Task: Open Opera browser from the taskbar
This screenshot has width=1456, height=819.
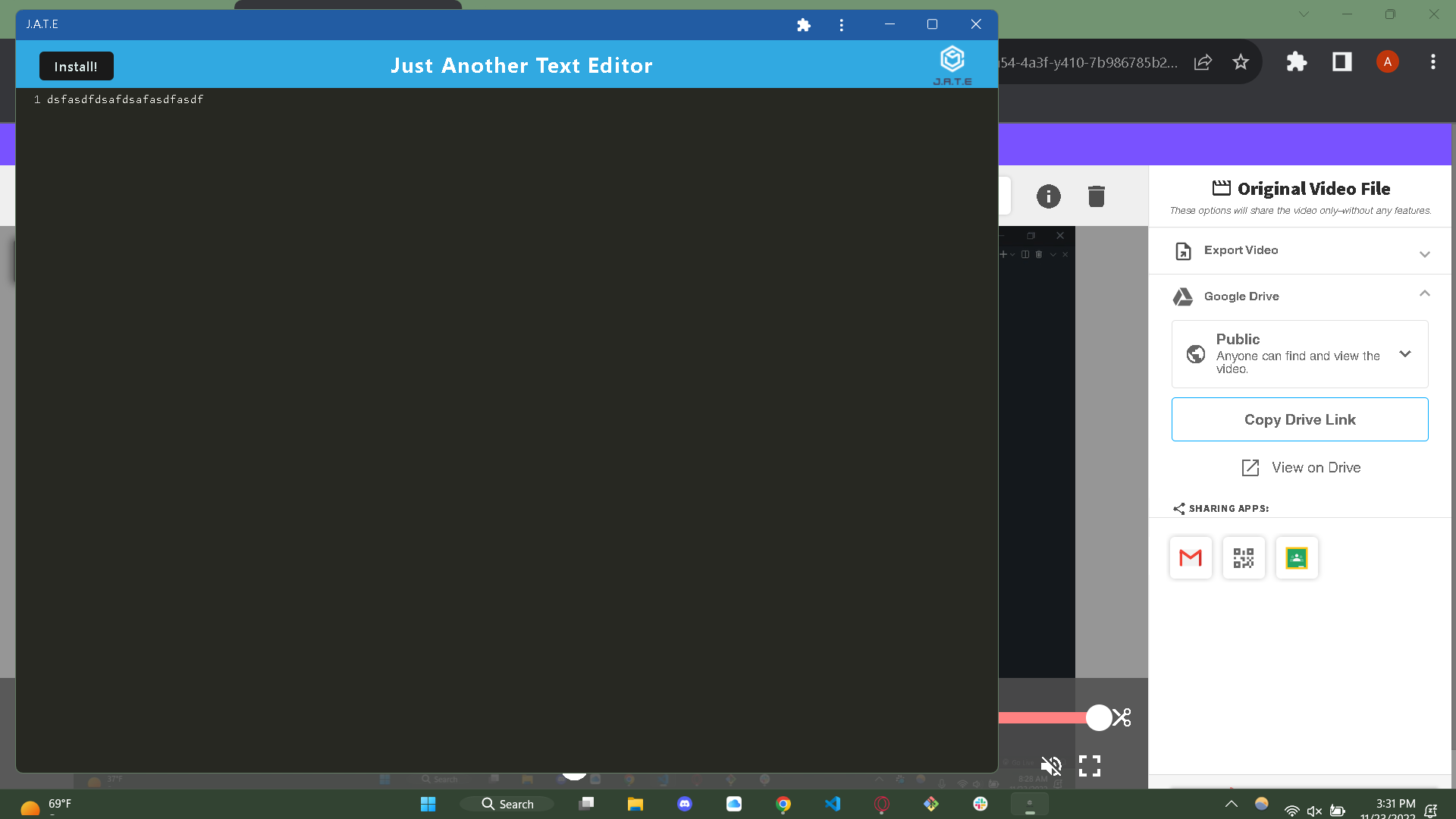Action: [x=882, y=804]
